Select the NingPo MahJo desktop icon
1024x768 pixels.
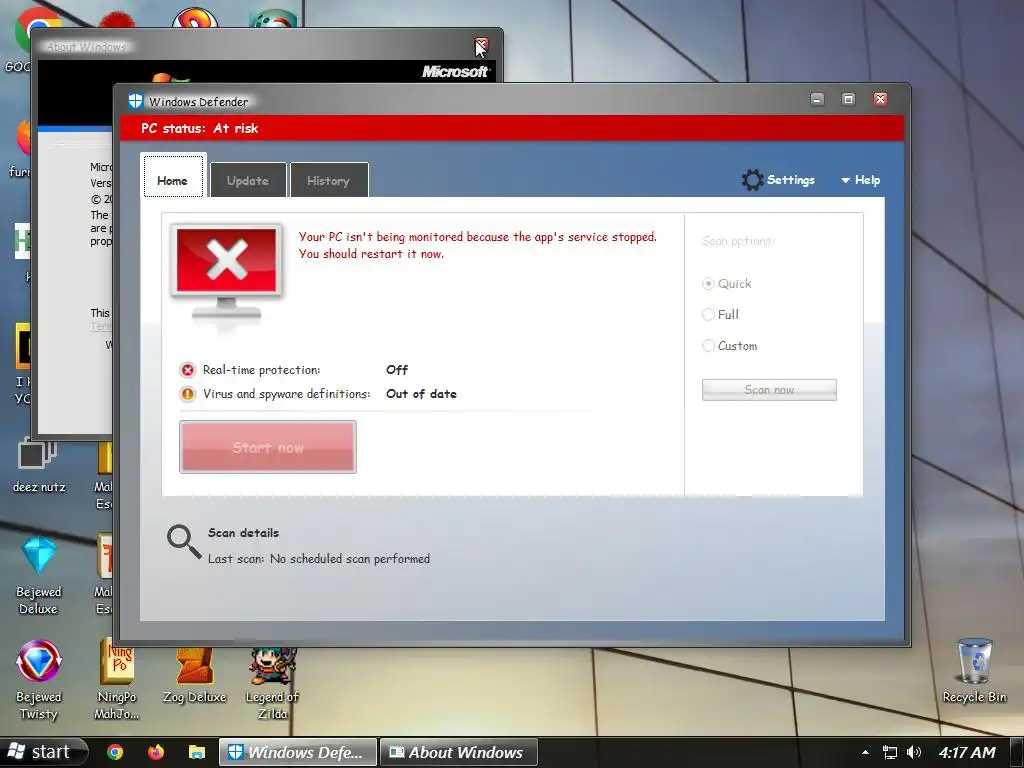pyautogui.click(x=117, y=680)
